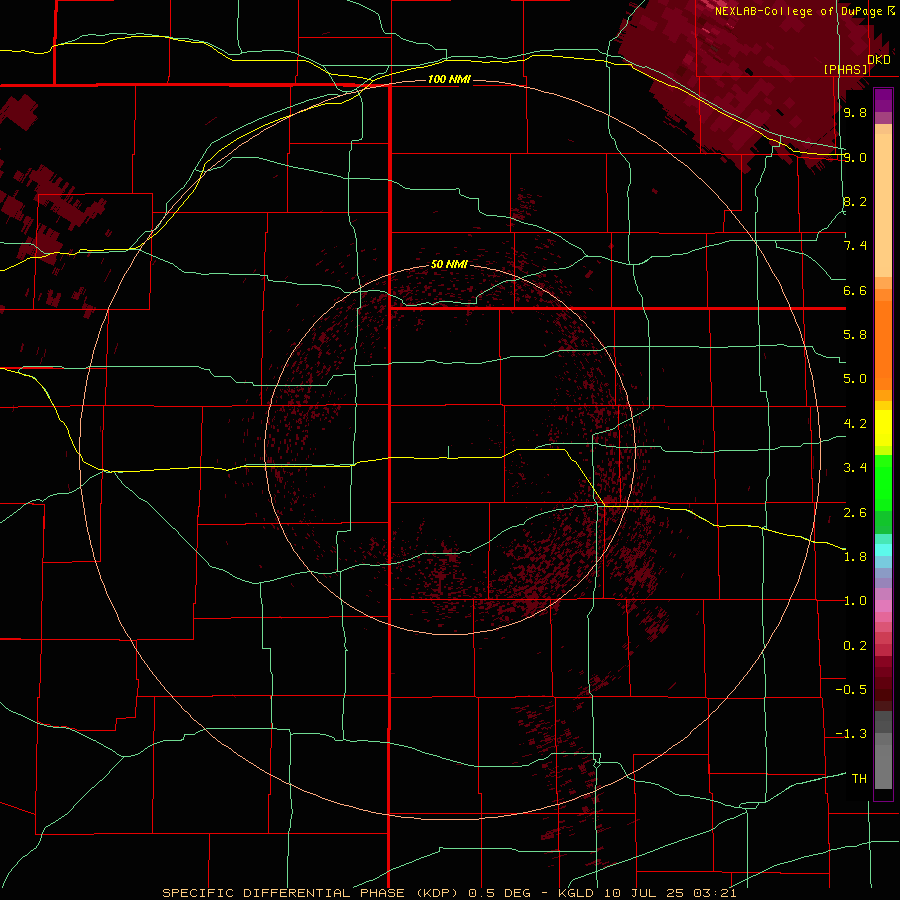Click the SPECIFIC DIFFERENTIAL PHASE (KDP) title text
This screenshot has width=900, height=900.
click(x=312, y=893)
